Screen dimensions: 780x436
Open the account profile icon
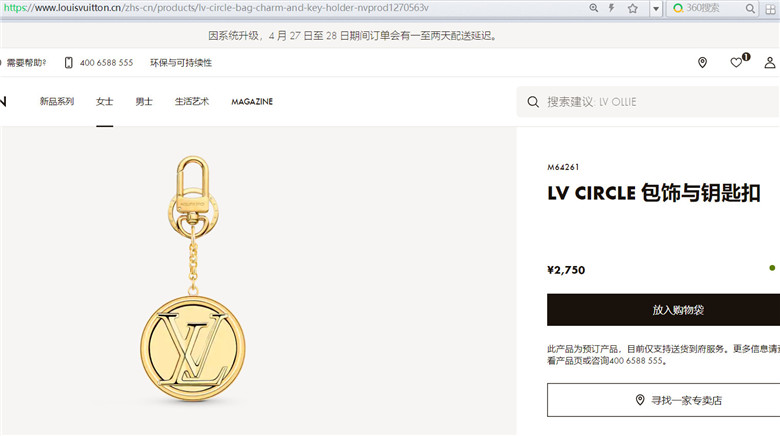(770, 62)
